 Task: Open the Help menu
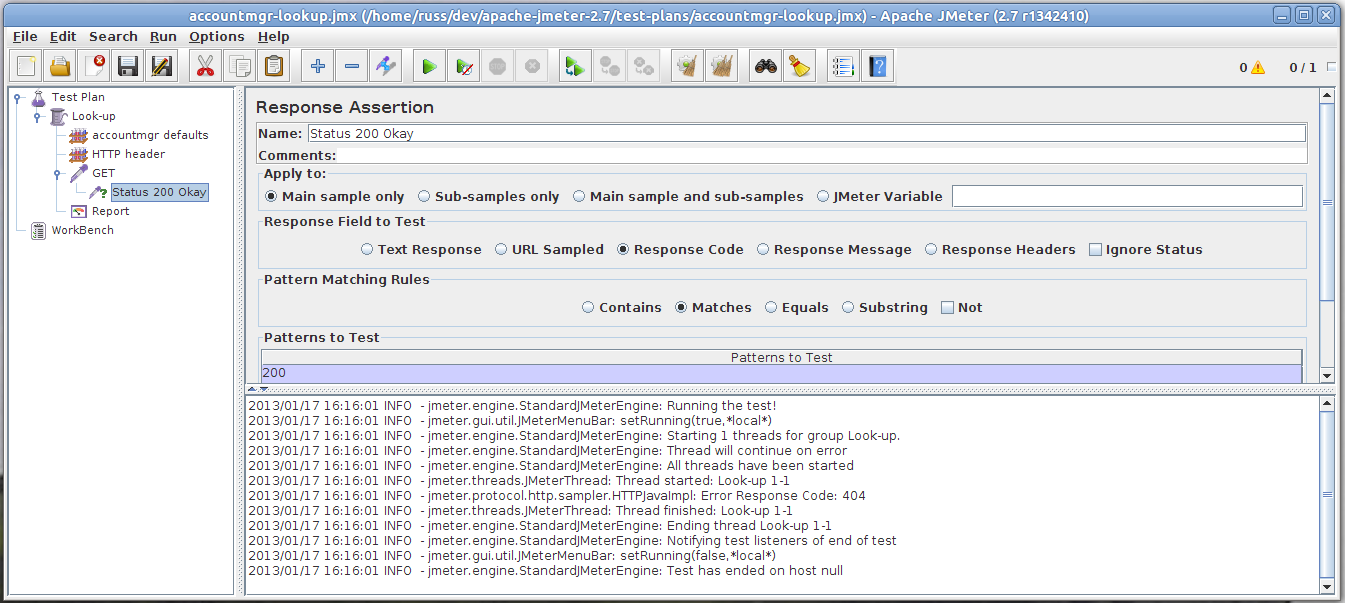273,37
